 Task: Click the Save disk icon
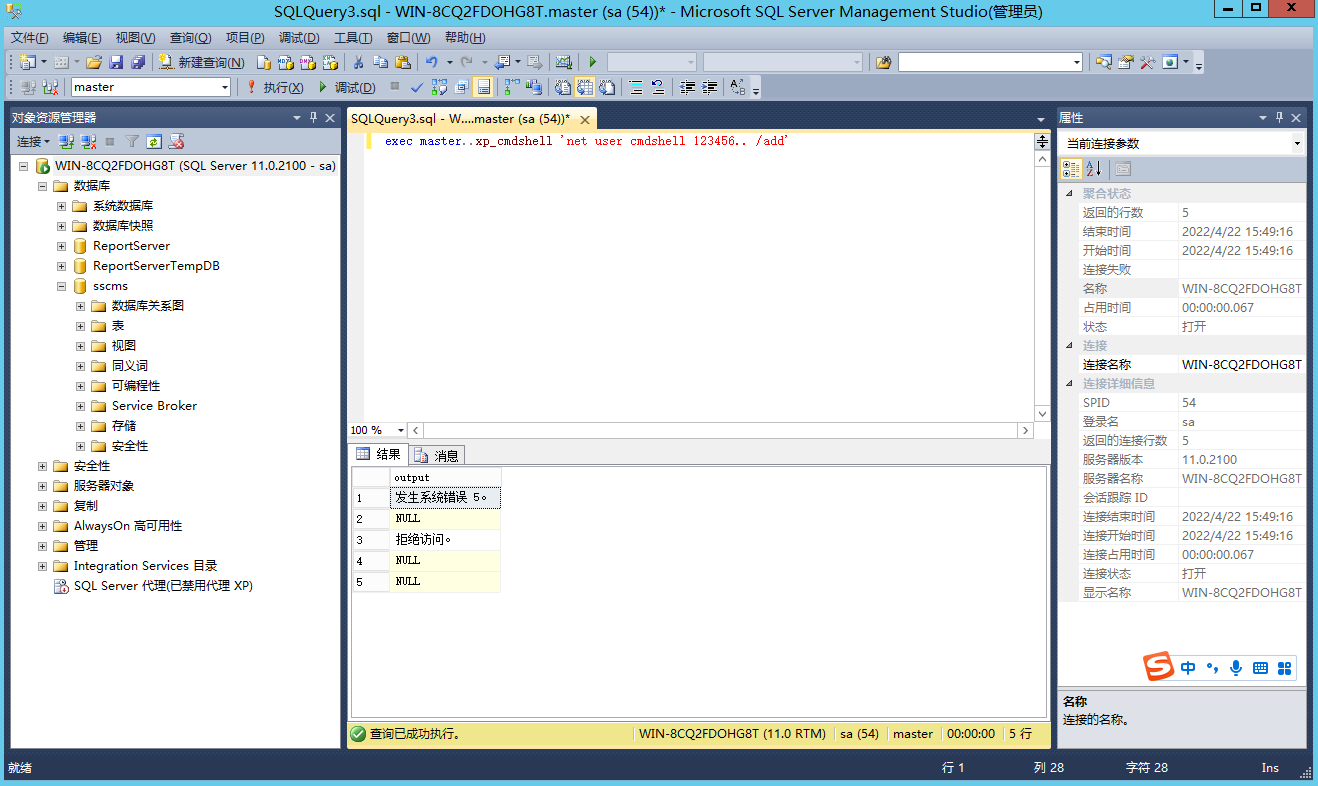point(116,62)
